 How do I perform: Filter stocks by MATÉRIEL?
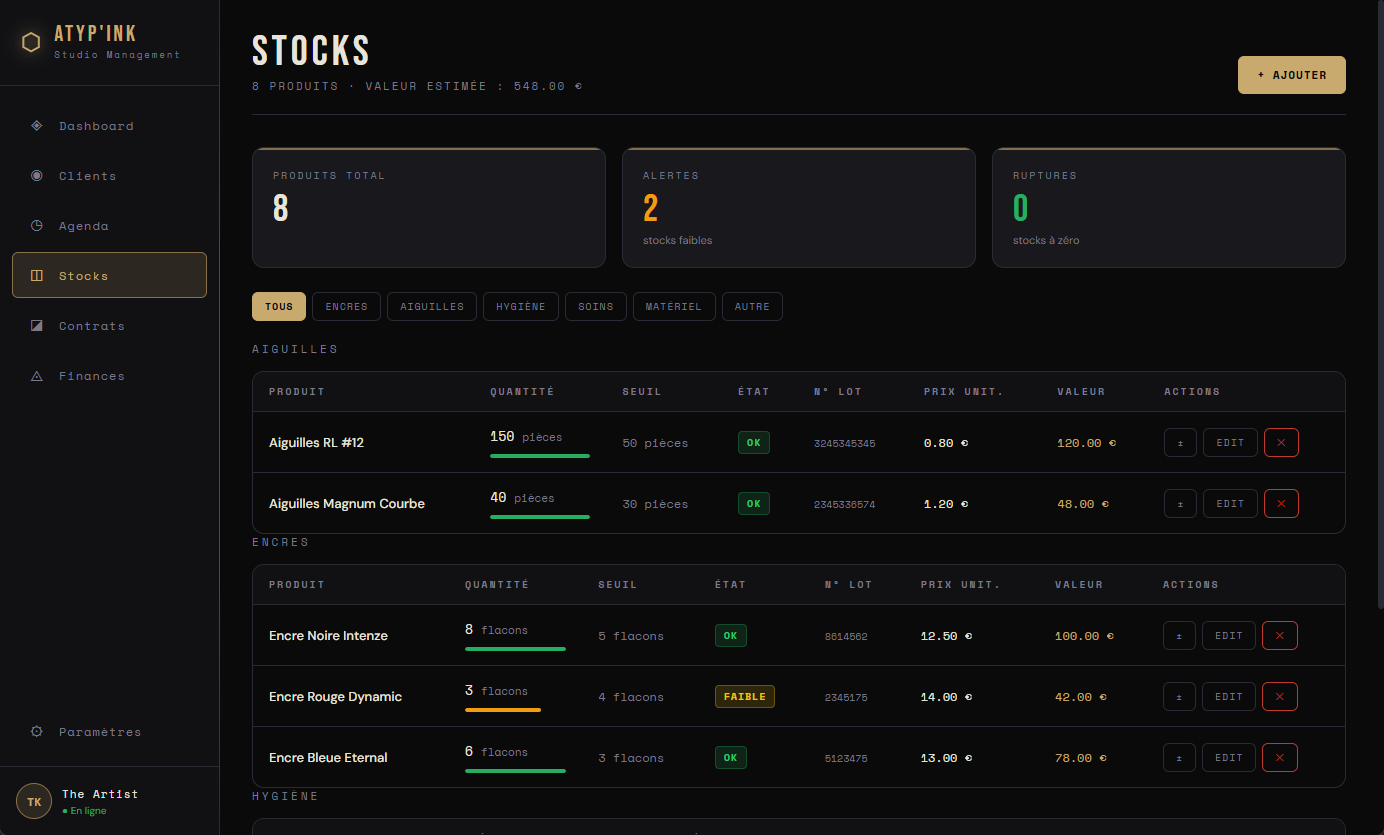(674, 306)
